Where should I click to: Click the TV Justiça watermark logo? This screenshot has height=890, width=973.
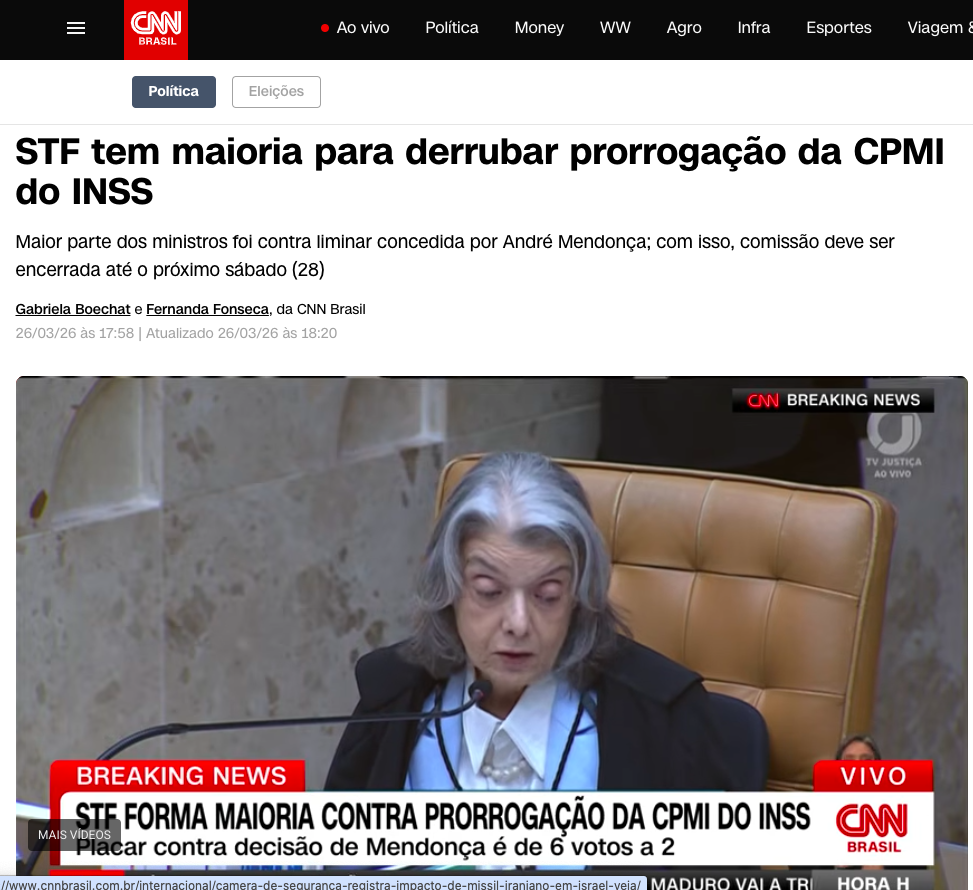coord(894,446)
